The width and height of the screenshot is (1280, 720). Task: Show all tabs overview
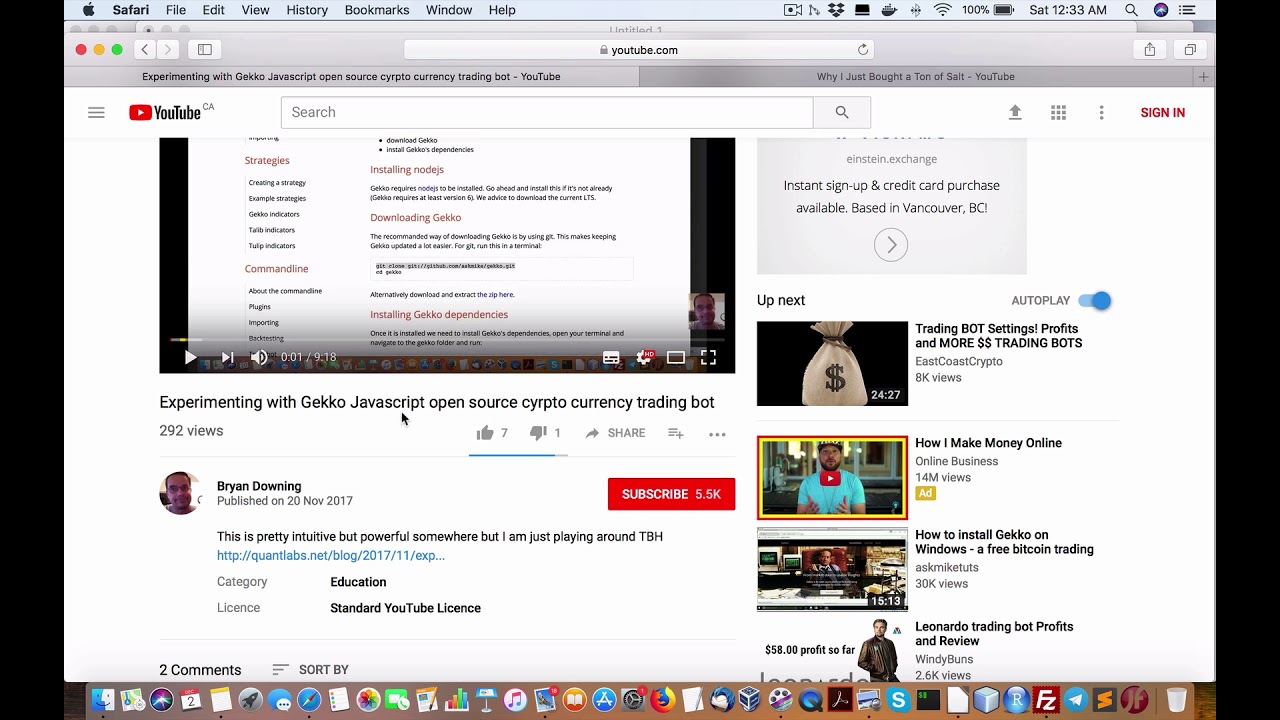click(x=1190, y=49)
